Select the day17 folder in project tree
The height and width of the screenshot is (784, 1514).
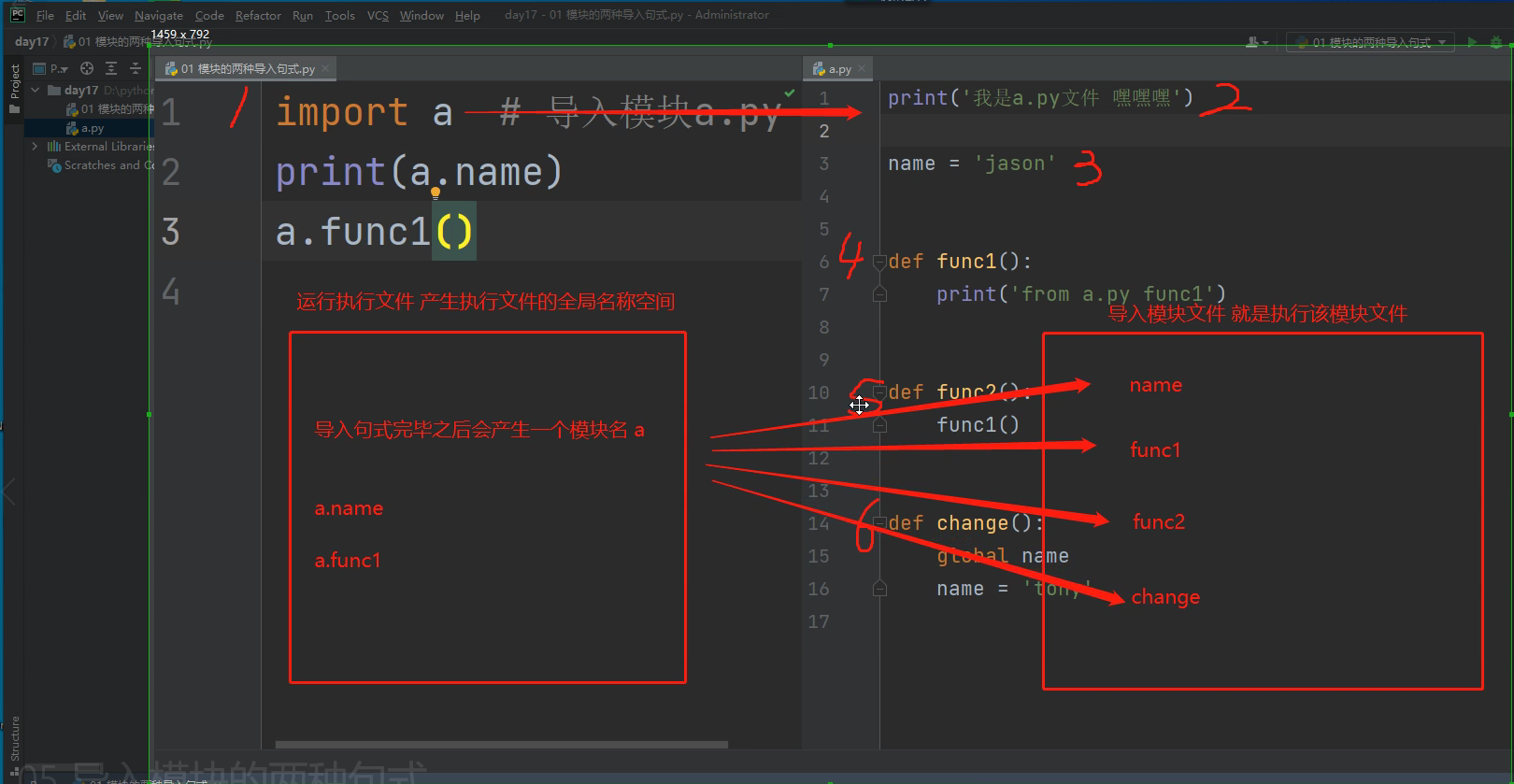[x=81, y=91]
